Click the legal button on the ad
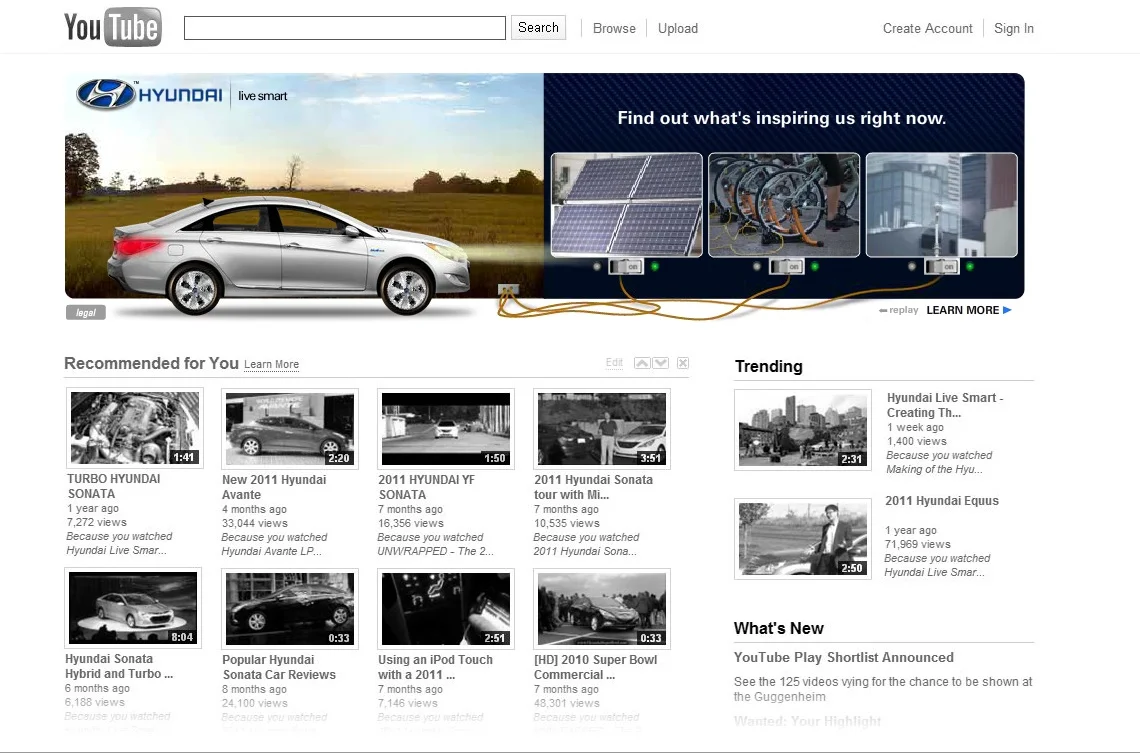The width and height of the screenshot is (1140, 753). click(x=86, y=313)
